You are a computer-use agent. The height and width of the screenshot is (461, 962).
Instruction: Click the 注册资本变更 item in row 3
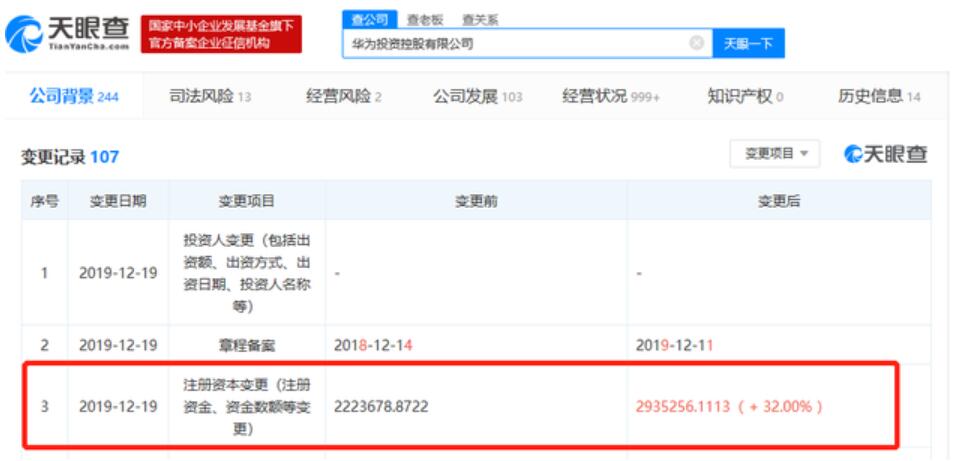coord(247,407)
